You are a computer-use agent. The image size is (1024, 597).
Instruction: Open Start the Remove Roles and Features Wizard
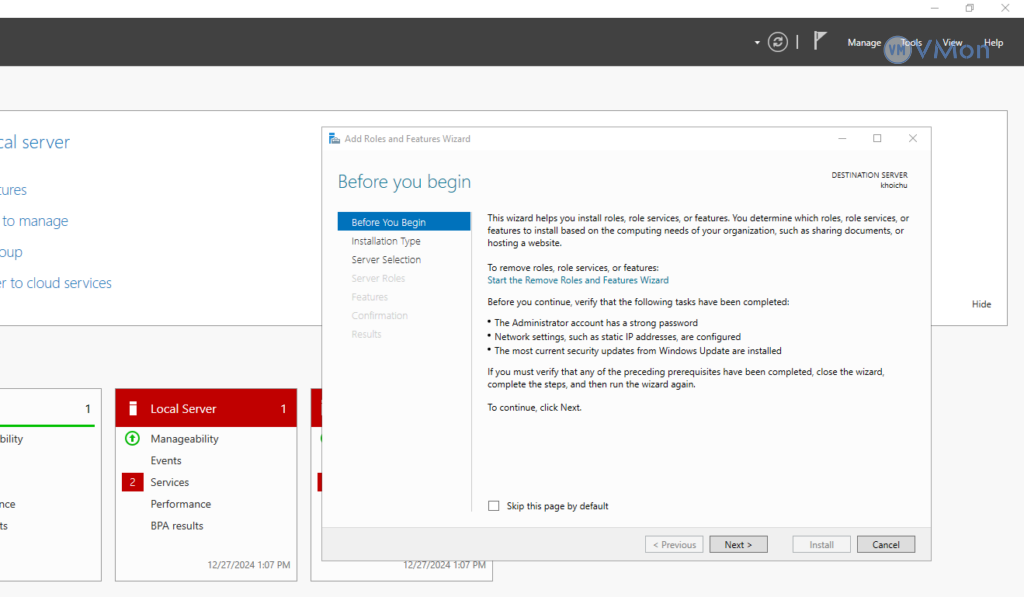coord(578,281)
